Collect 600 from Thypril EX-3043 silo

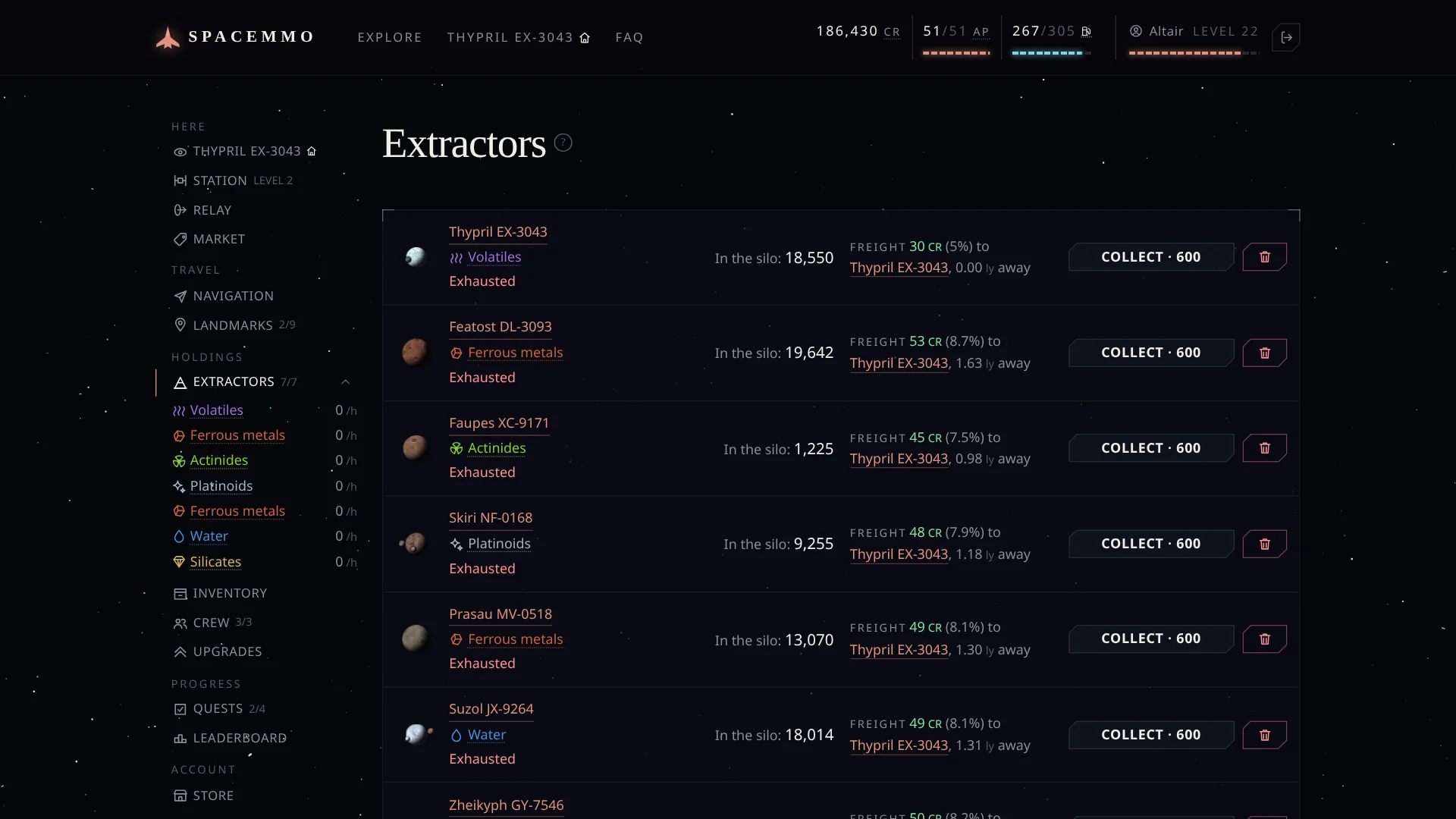(1151, 257)
